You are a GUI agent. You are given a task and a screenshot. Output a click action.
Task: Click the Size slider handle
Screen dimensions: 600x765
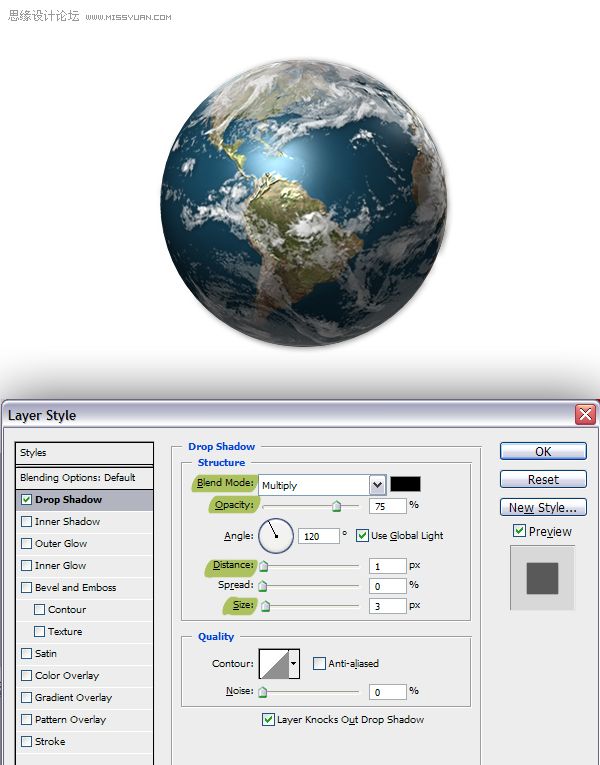[x=265, y=606]
